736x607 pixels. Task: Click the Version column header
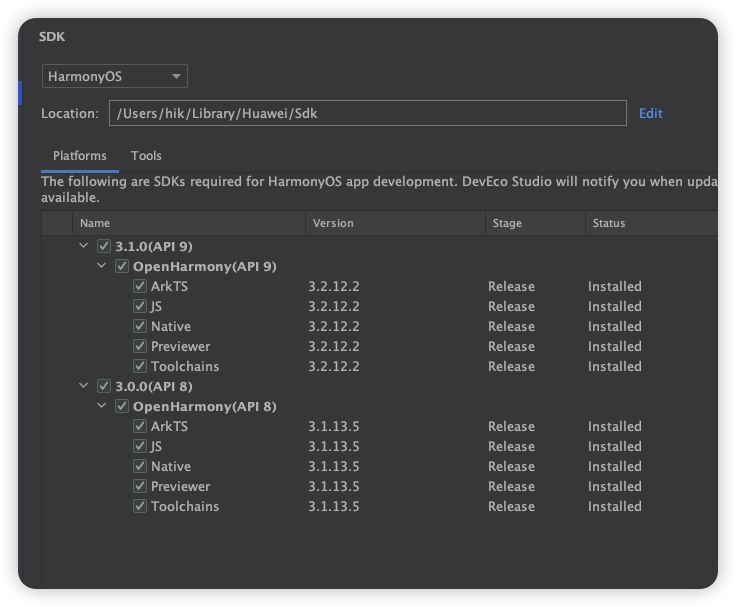pyautogui.click(x=395, y=223)
